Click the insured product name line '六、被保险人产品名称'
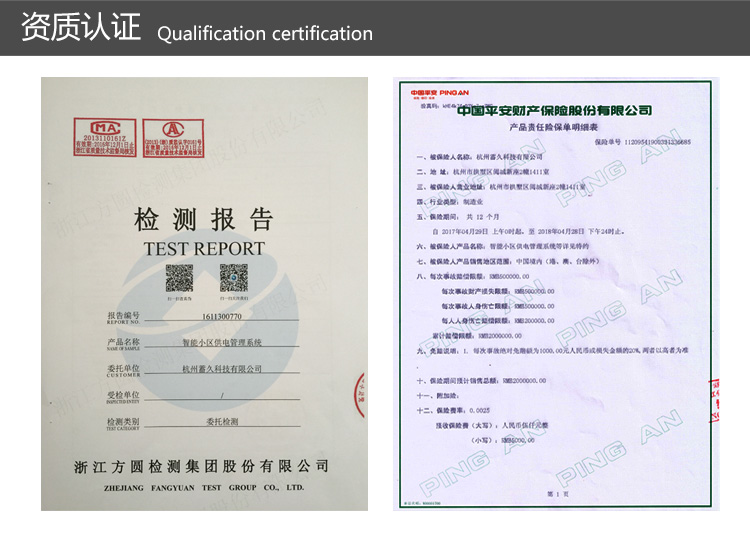750x546 pixels. (x=502, y=246)
